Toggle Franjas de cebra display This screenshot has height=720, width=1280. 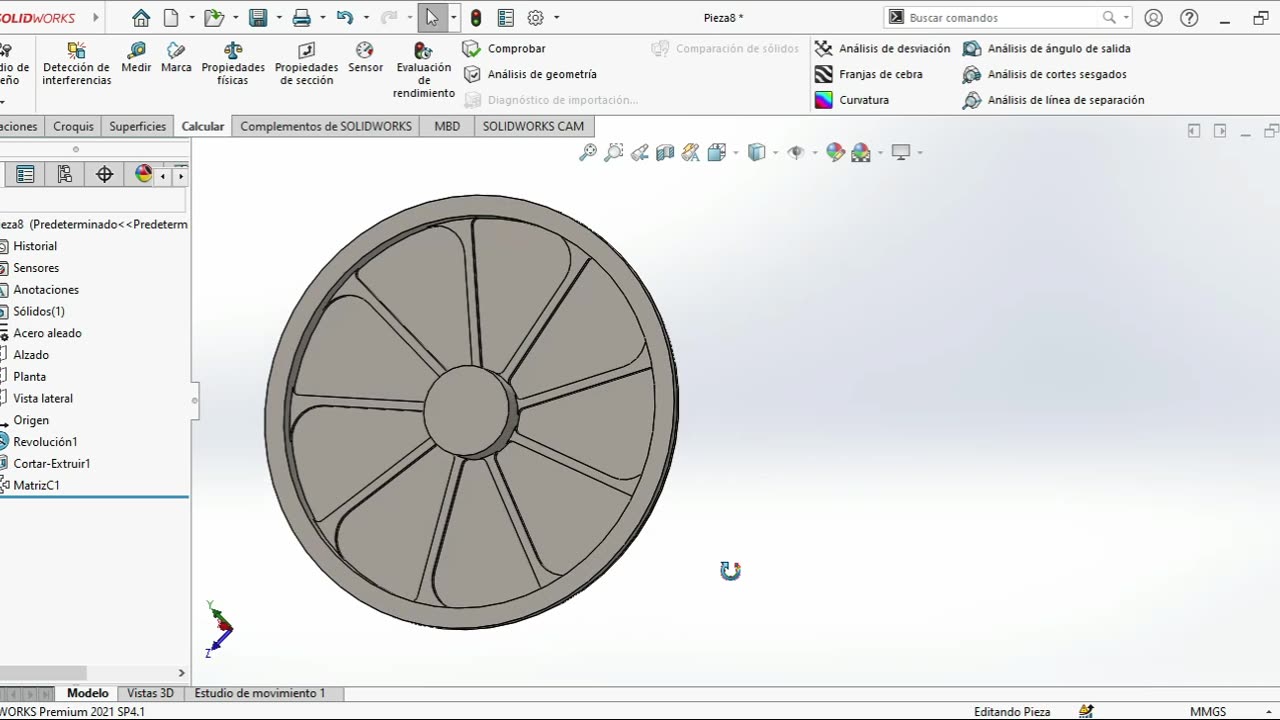pos(868,74)
